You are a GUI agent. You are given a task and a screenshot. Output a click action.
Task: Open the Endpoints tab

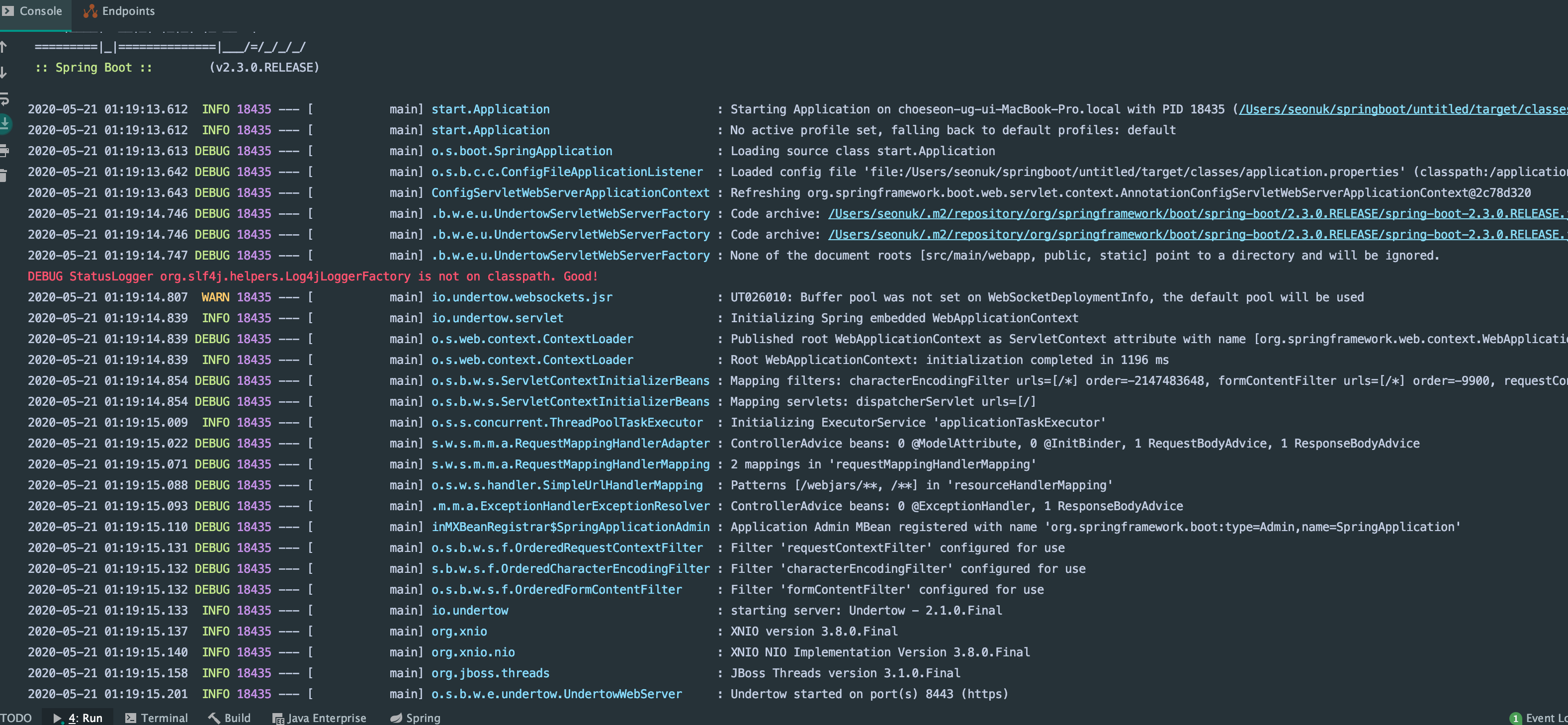119,11
